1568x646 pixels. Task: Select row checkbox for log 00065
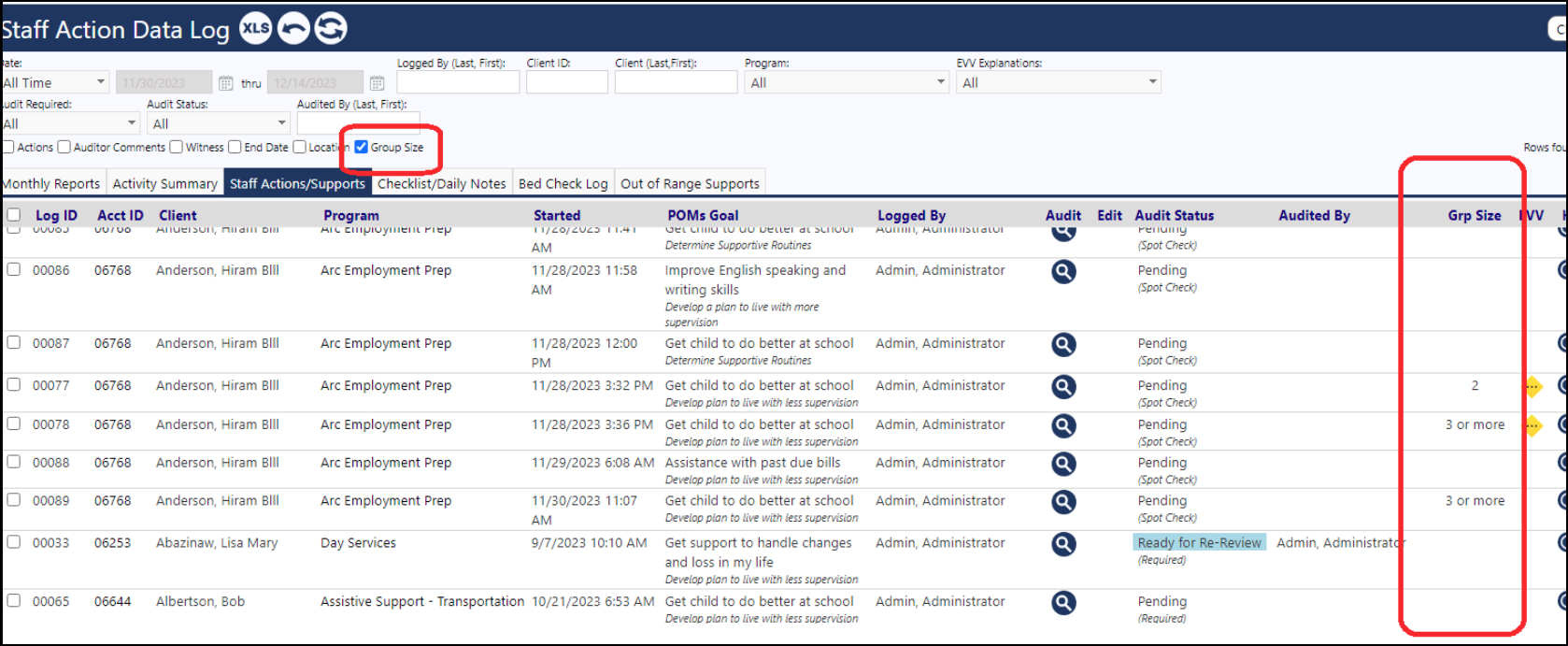click(x=13, y=600)
